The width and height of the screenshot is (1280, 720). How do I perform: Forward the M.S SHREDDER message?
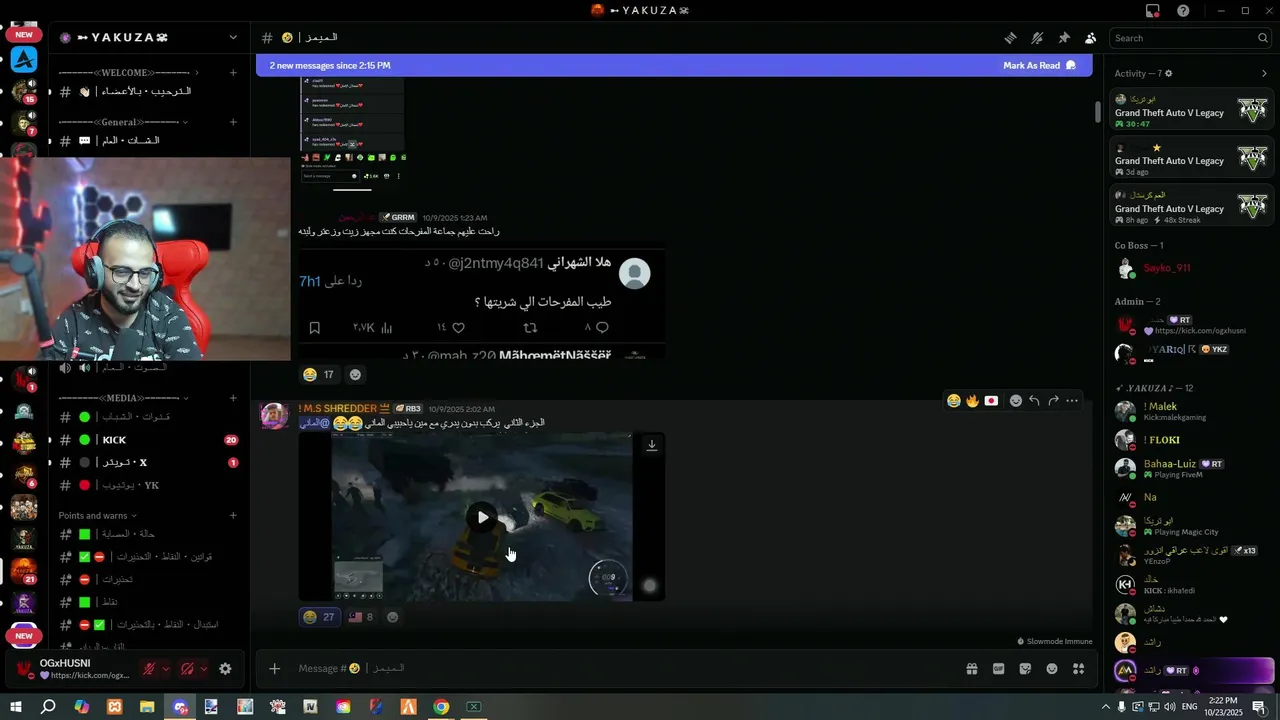(x=1053, y=401)
